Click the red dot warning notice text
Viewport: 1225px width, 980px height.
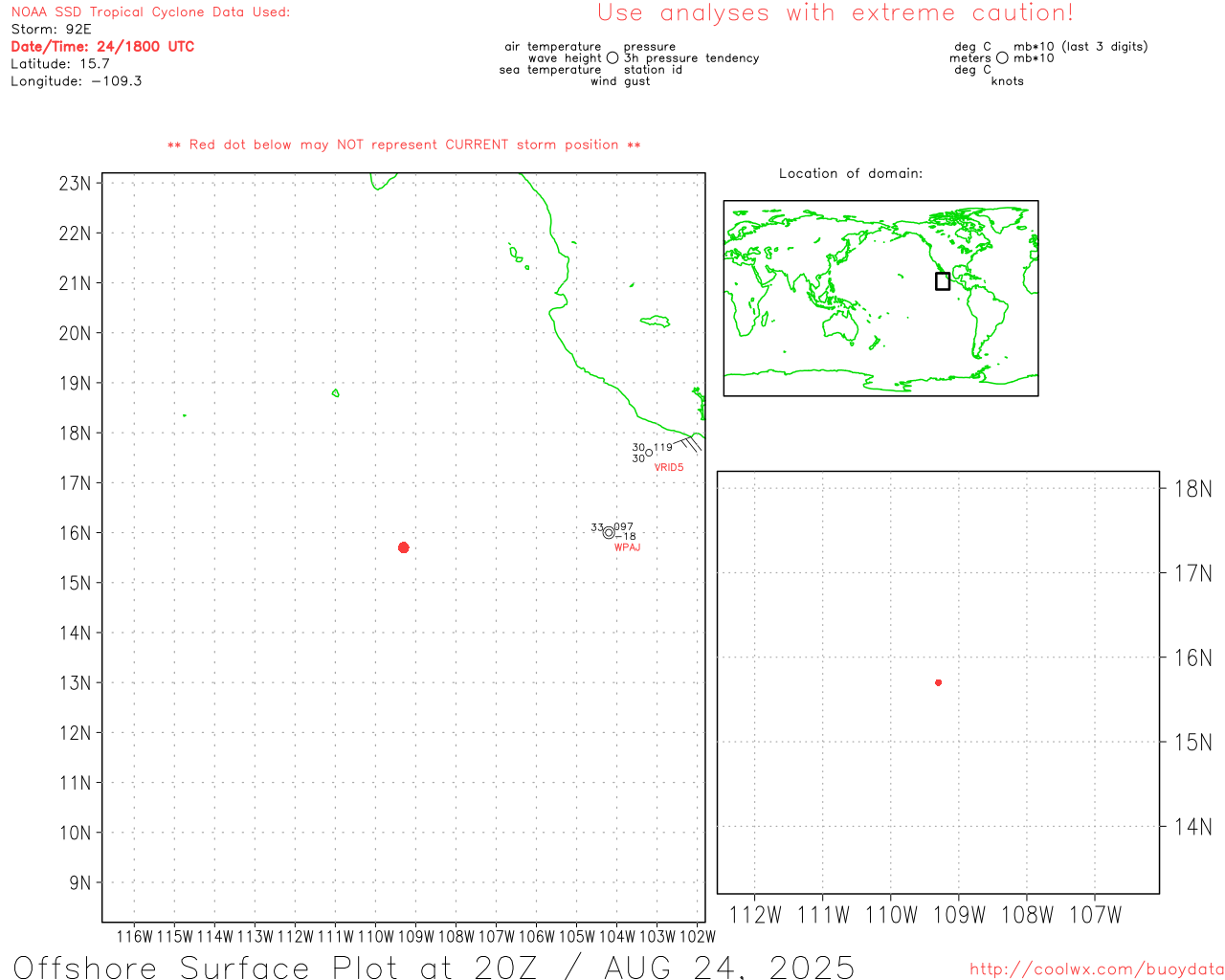(404, 145)
